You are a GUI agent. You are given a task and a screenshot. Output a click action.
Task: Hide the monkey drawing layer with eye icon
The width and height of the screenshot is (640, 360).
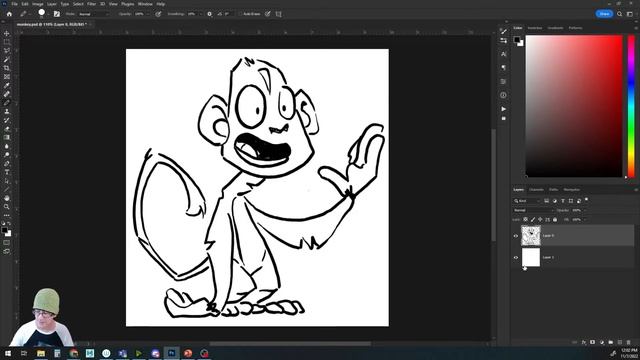(x=516, y=236)
